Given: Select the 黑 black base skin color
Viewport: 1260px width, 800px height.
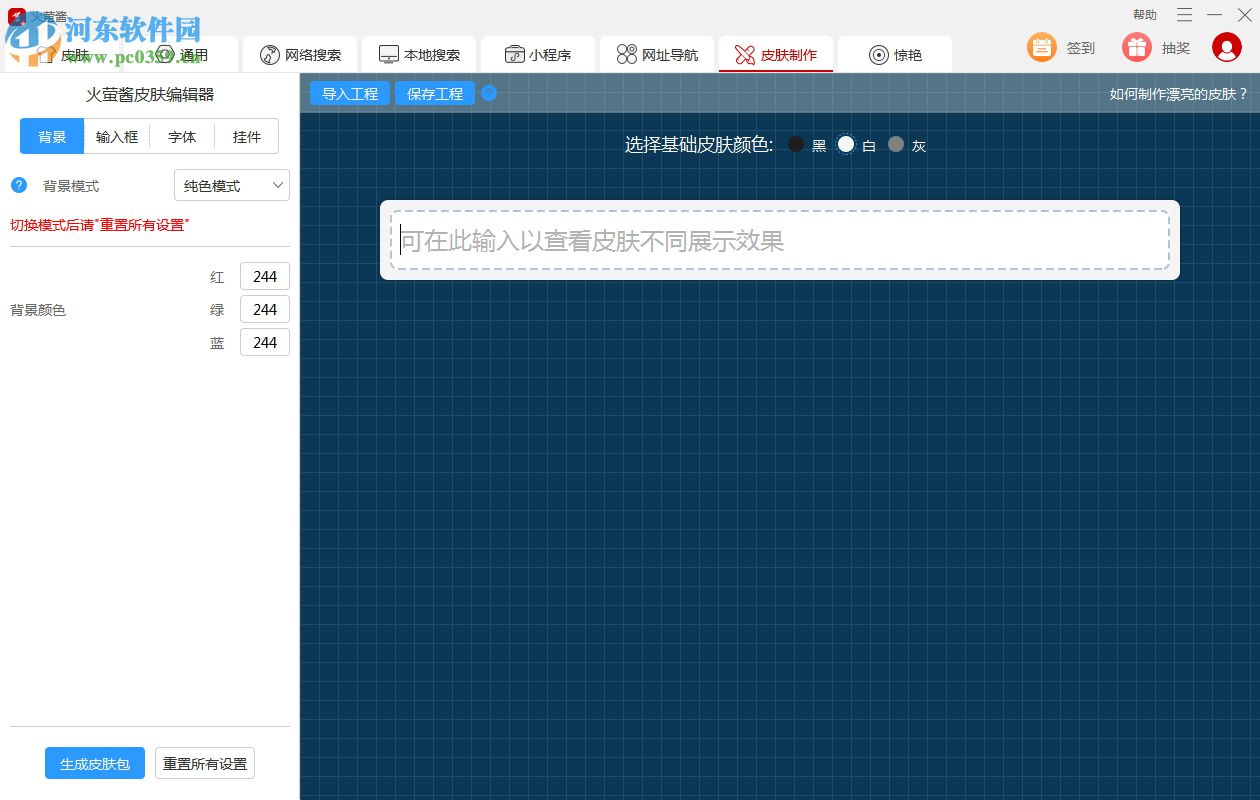Looking at the screenshot, I should [796, 144].
